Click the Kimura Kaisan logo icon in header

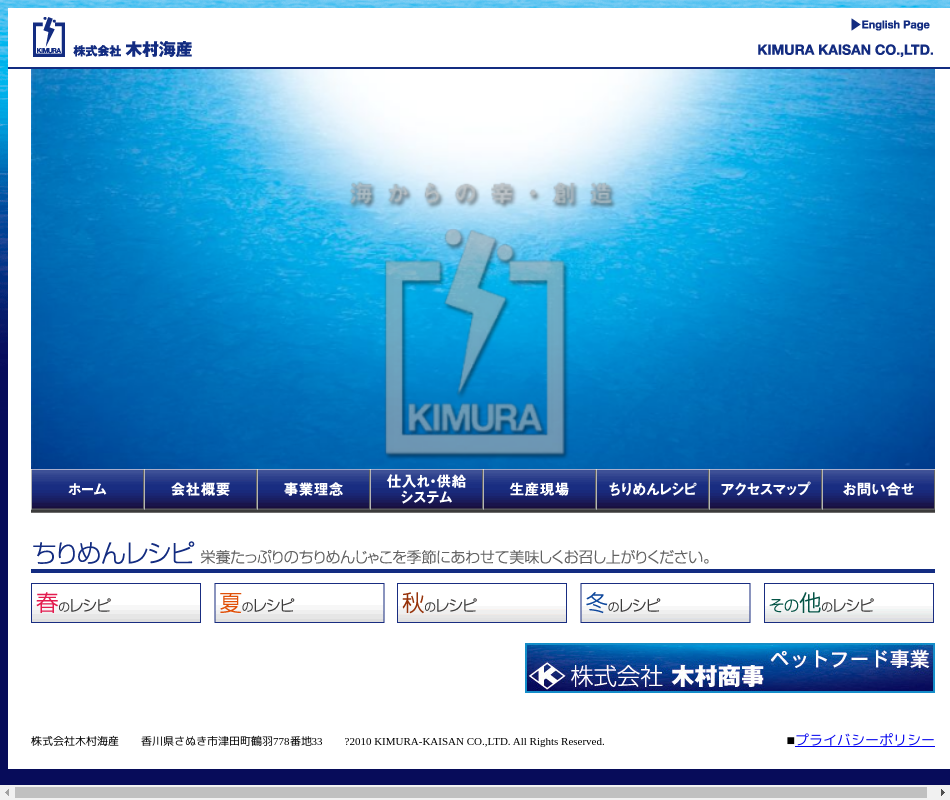(49, 37)
